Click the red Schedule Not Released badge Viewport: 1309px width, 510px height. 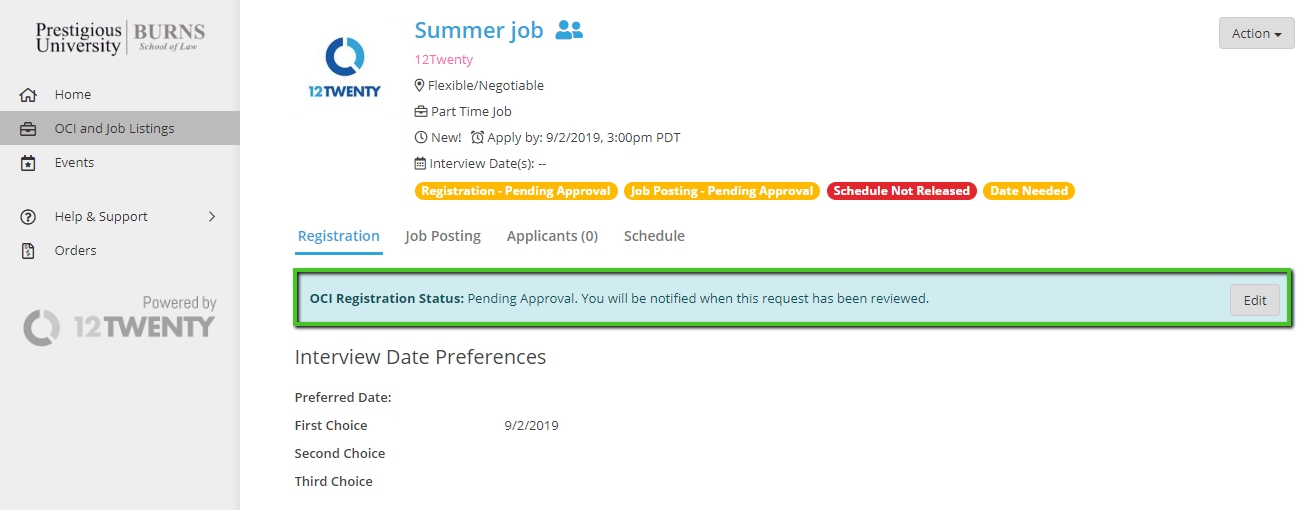(x=901, y=191)
